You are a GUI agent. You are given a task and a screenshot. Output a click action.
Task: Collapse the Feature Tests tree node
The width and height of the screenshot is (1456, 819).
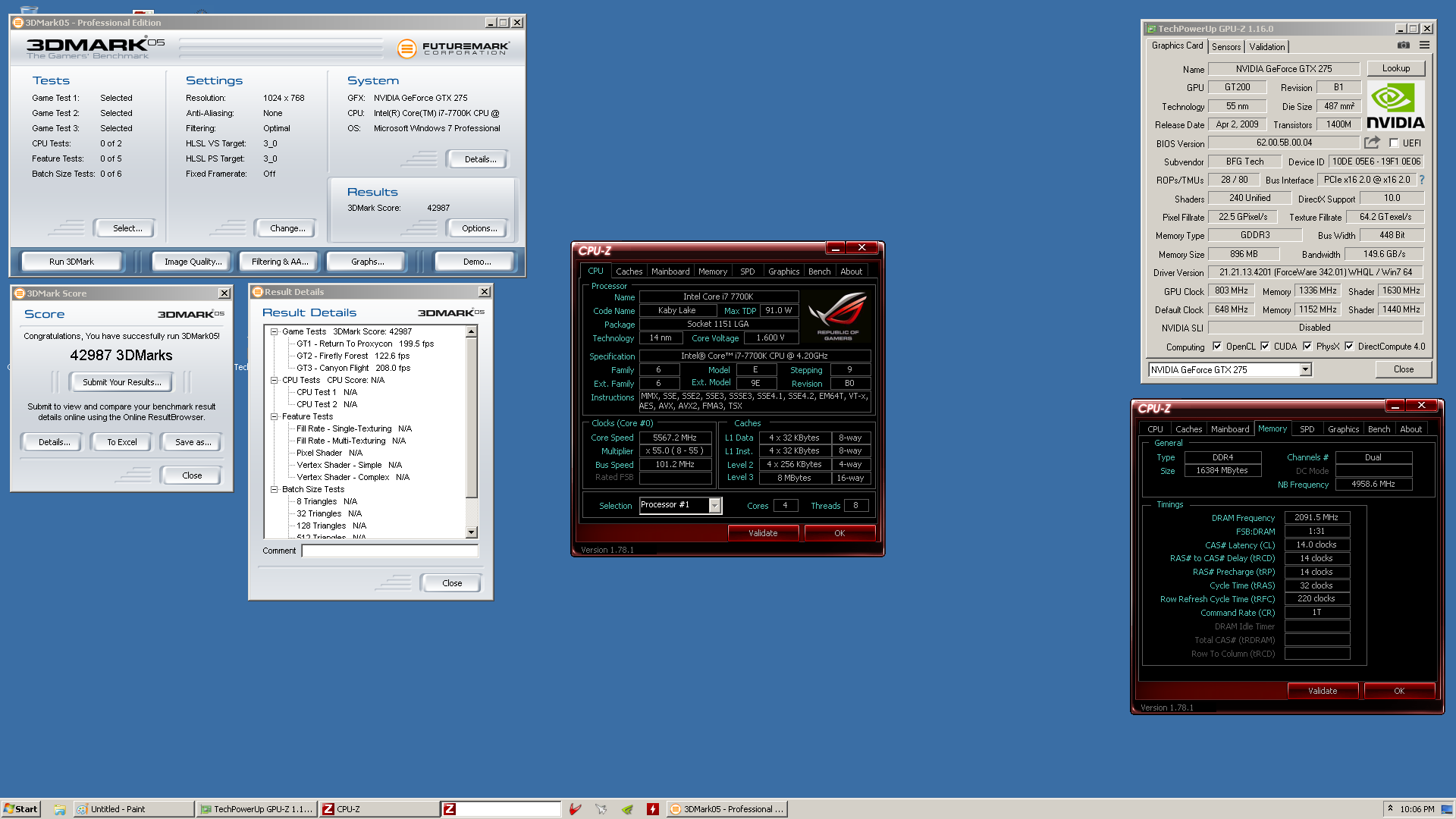(275, 416)
